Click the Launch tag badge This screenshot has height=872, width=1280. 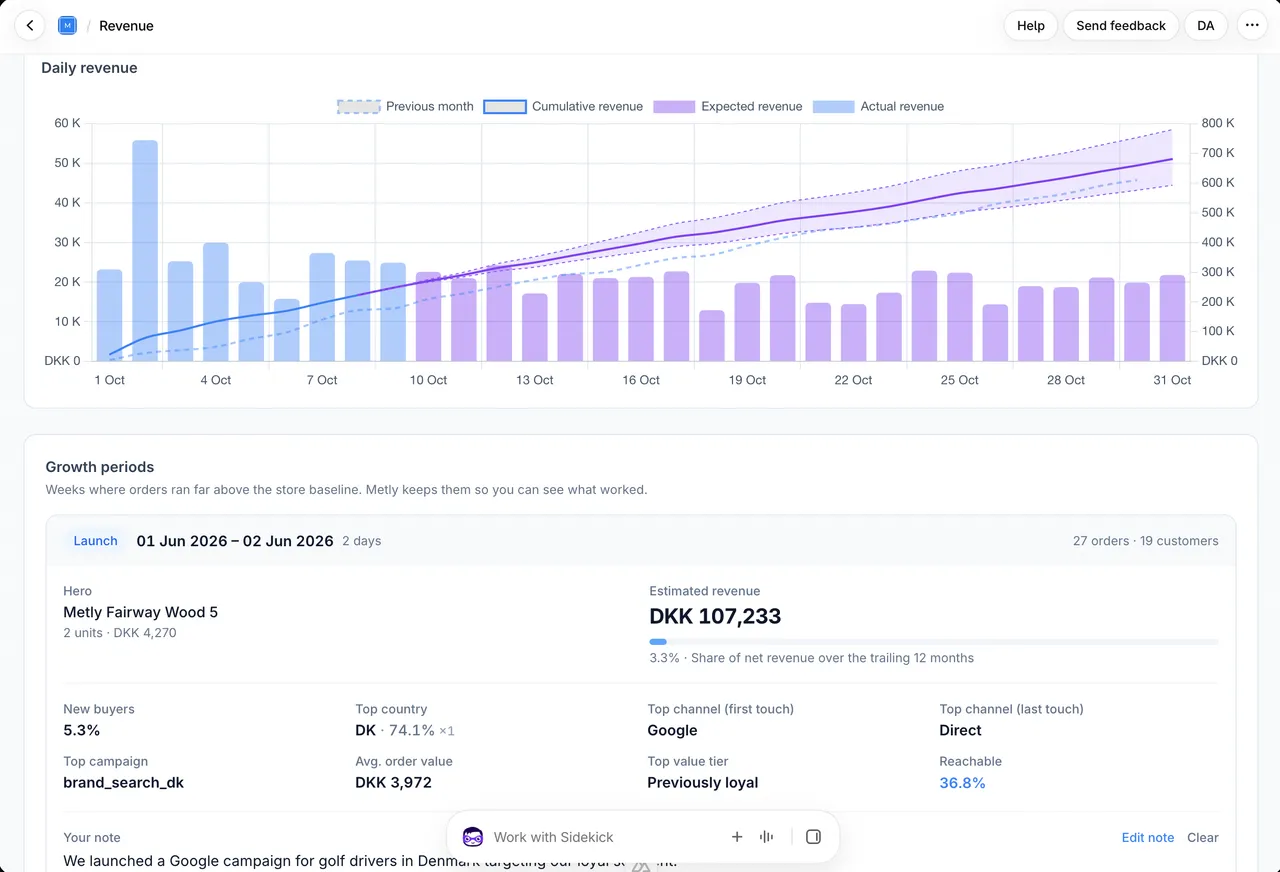click(x=95, y=541)
